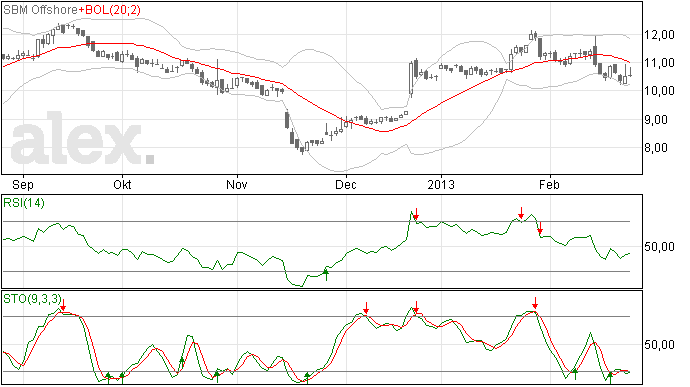Screen dimensions: 690x387
Task: Click the first red STO sell arrow in Sep
Action: pyautogui.click(x=63, y=305)
